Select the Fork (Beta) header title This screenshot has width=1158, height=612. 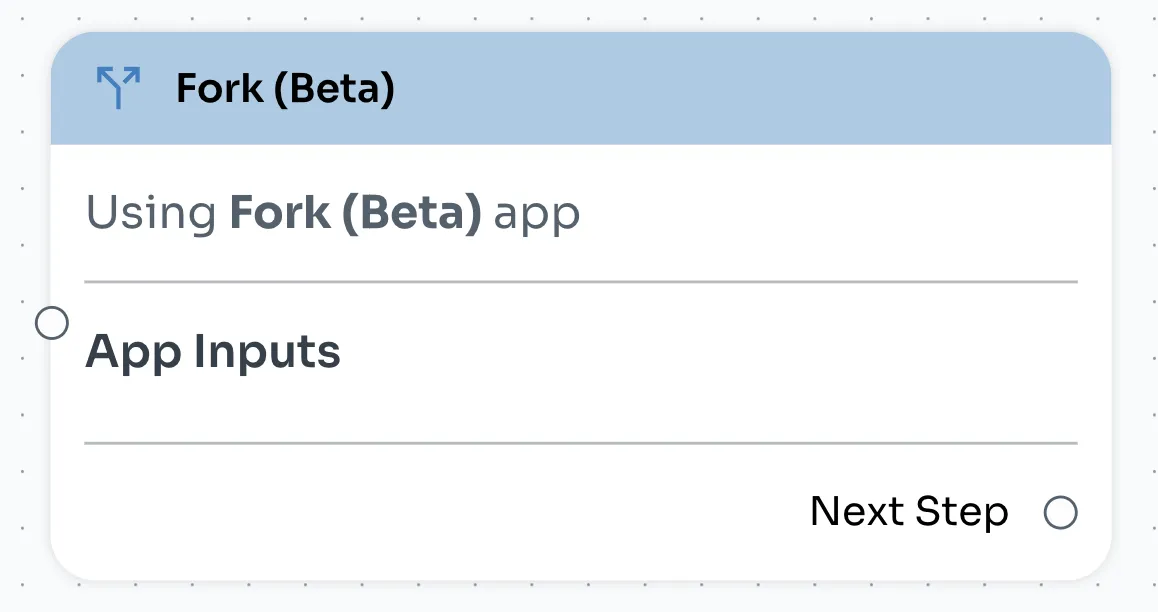(x=285, y=89)
